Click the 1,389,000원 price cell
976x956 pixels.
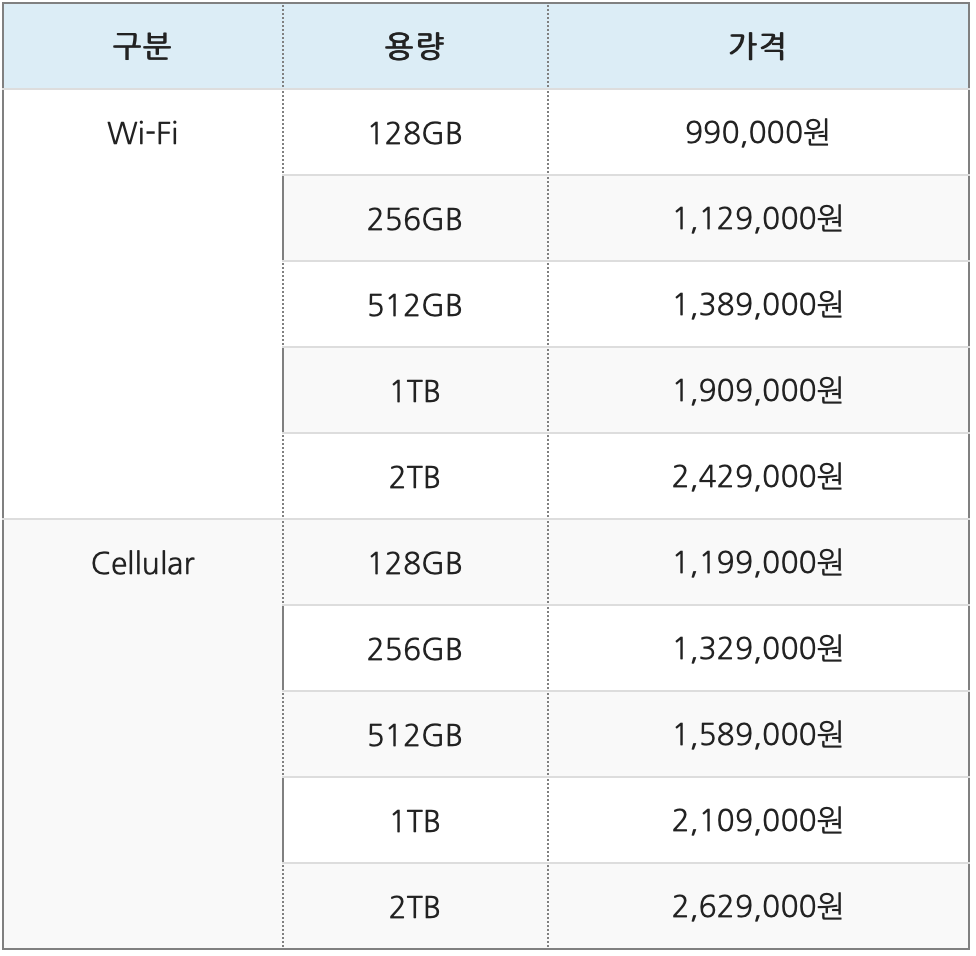[758, 303]
